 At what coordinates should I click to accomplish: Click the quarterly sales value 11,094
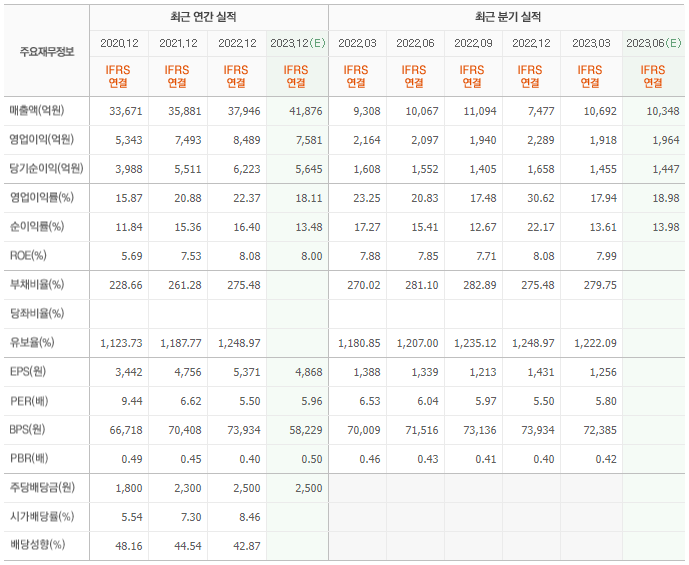pyautogui.click(x=480, y=111)
